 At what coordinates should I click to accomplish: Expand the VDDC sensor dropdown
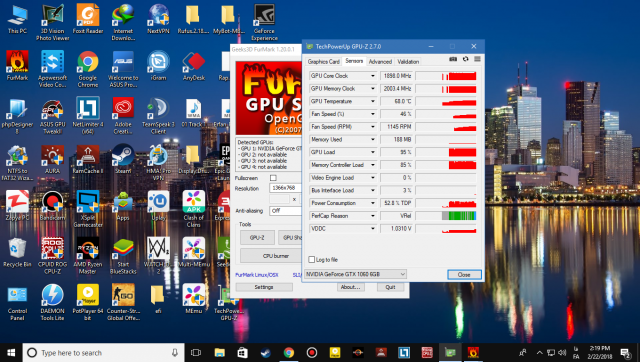pyautogui.click(x=373, y=229)
